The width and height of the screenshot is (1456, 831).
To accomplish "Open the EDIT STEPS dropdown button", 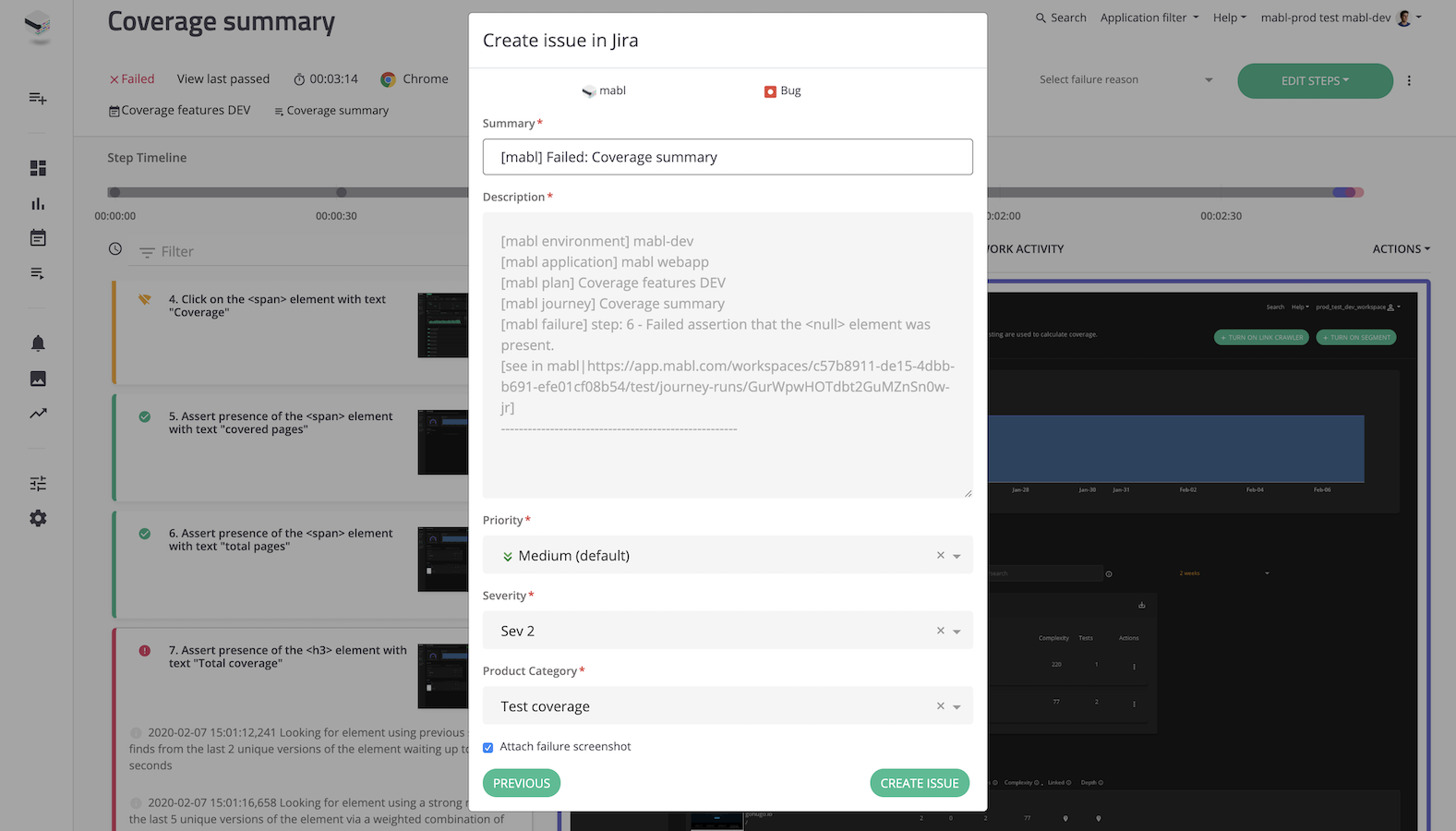I will tap(1315, 81).
